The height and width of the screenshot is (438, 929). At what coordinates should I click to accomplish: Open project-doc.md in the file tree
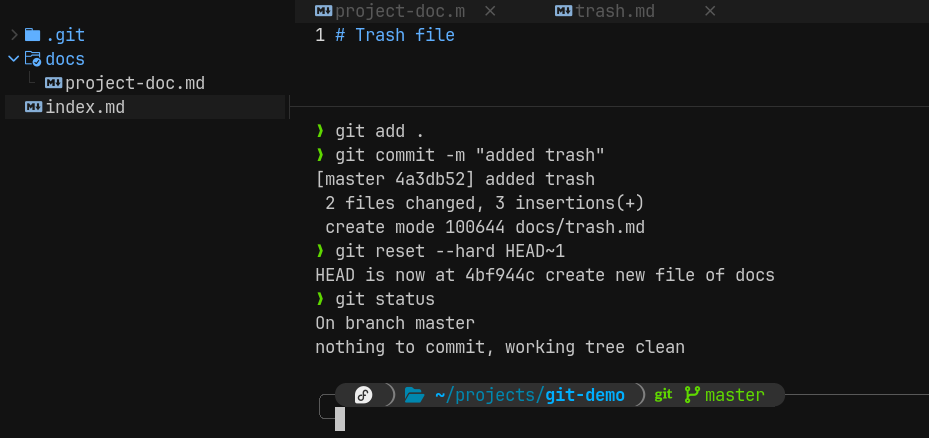pyautogui.click(x=135, y=84)
